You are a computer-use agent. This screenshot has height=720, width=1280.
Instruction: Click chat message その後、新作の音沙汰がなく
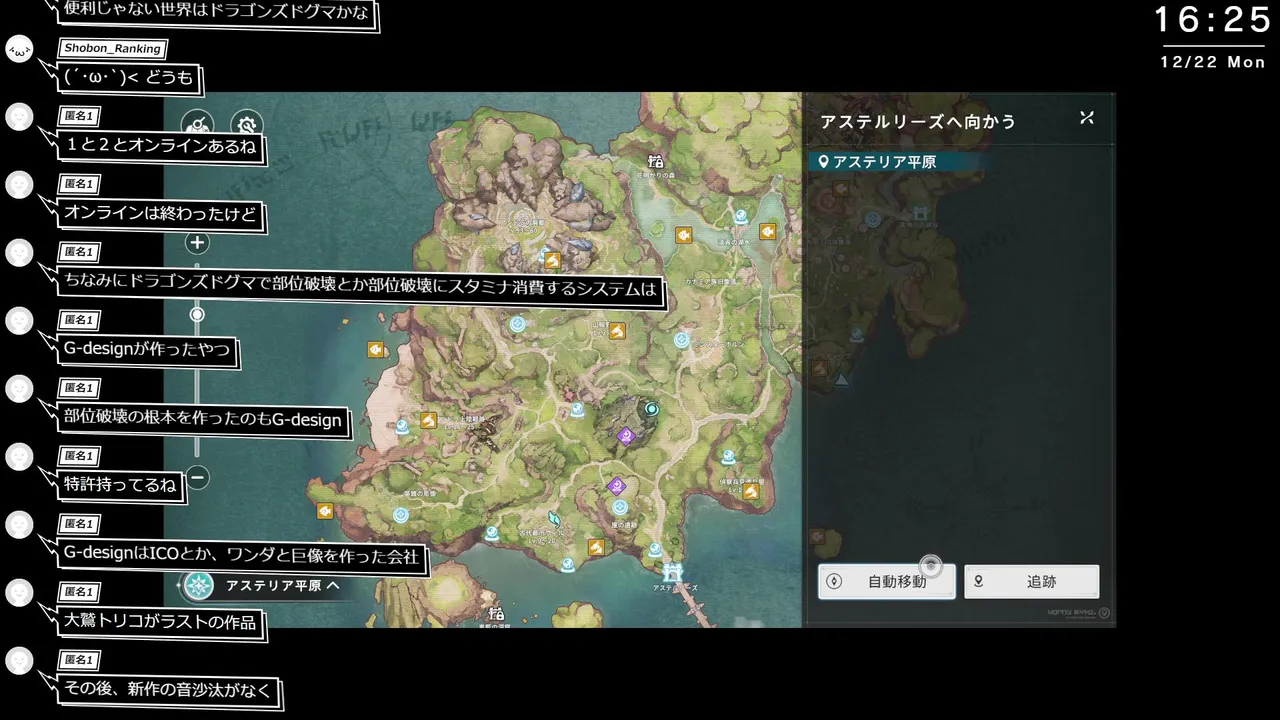168,690
